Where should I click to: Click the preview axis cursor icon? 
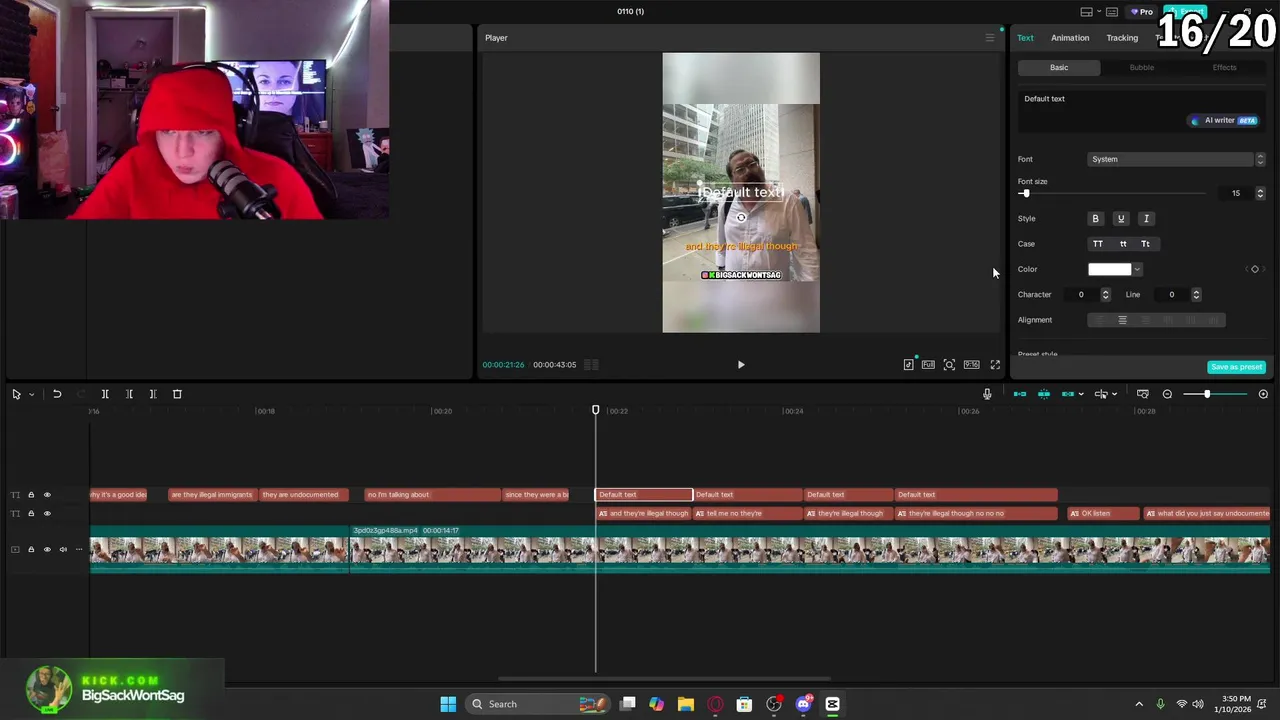1101,394
